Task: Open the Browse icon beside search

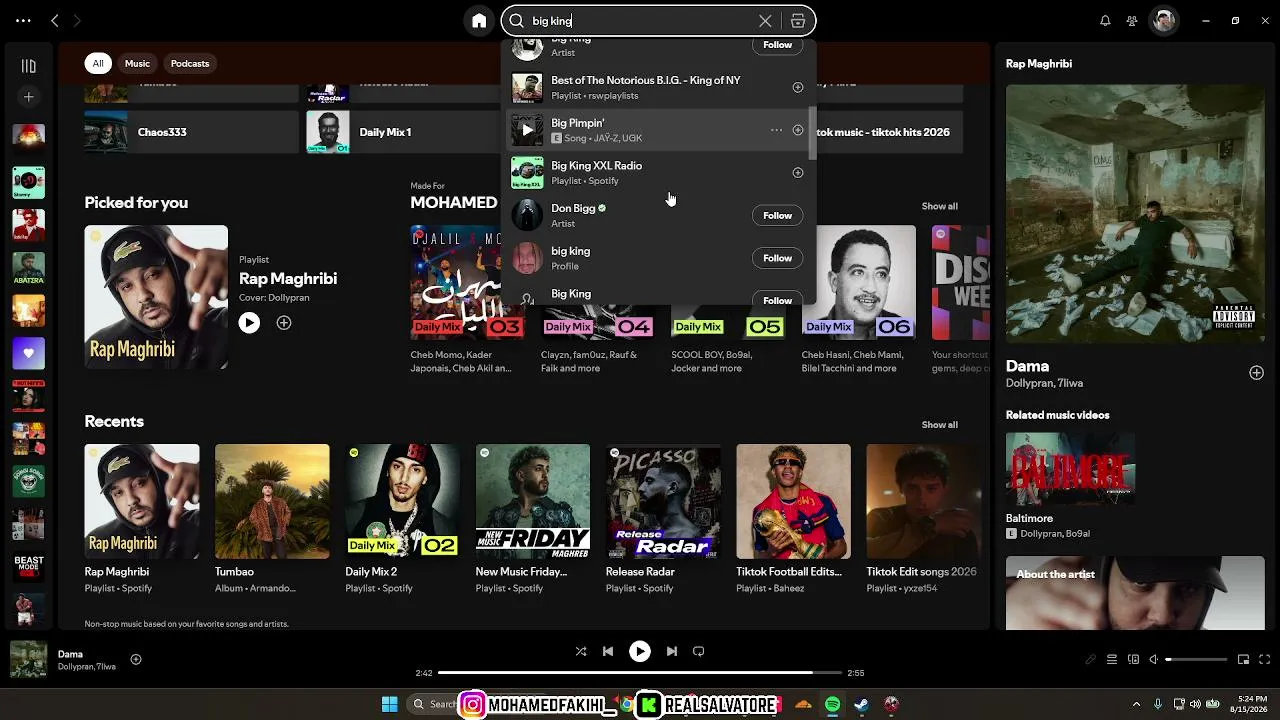Action: 798,21
